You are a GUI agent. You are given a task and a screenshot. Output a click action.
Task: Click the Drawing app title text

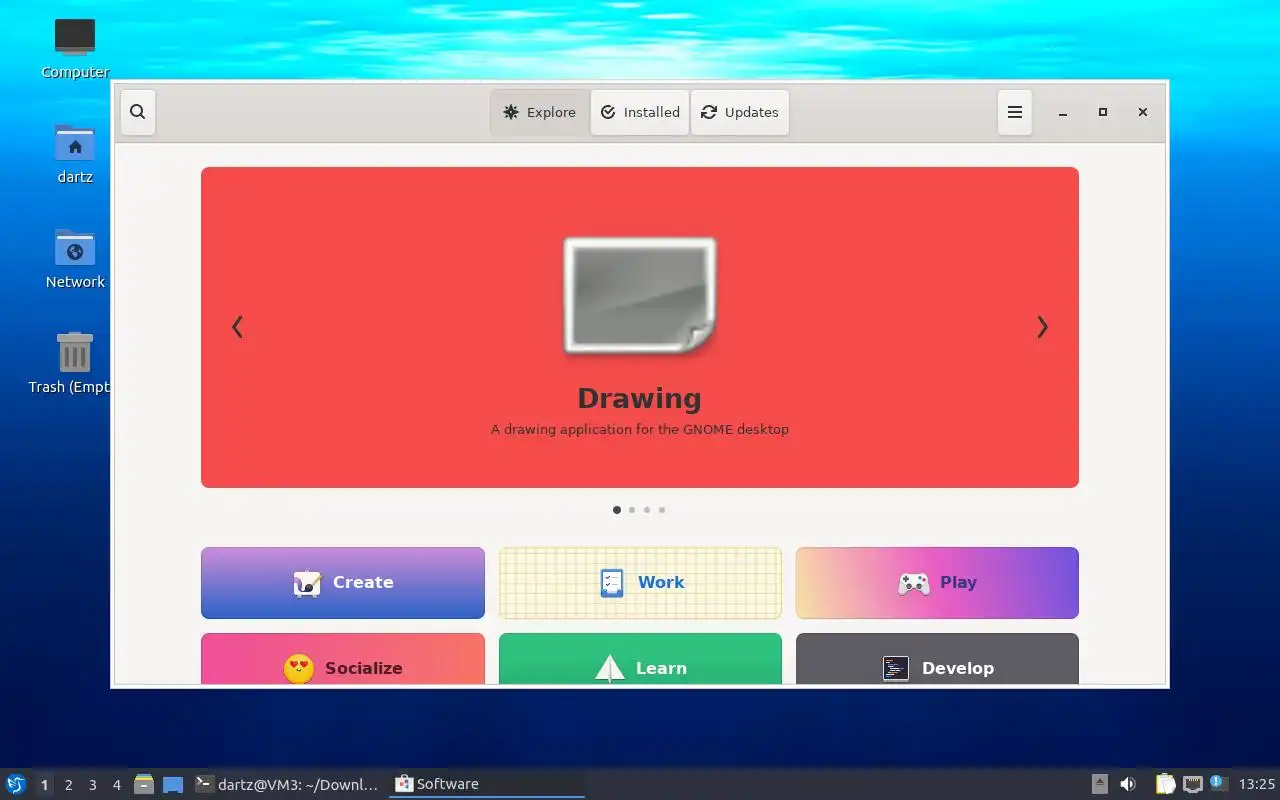click(x=640, y=398)
